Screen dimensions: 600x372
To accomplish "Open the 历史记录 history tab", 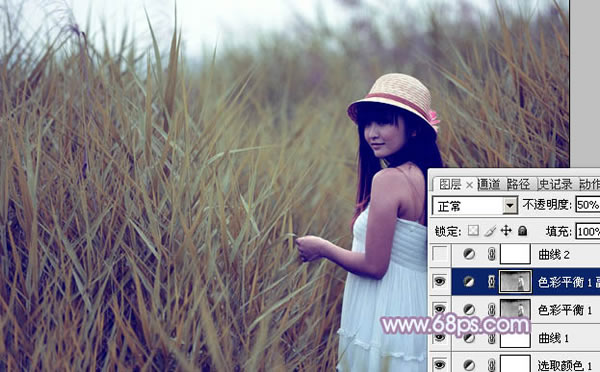I will [556, 184].
